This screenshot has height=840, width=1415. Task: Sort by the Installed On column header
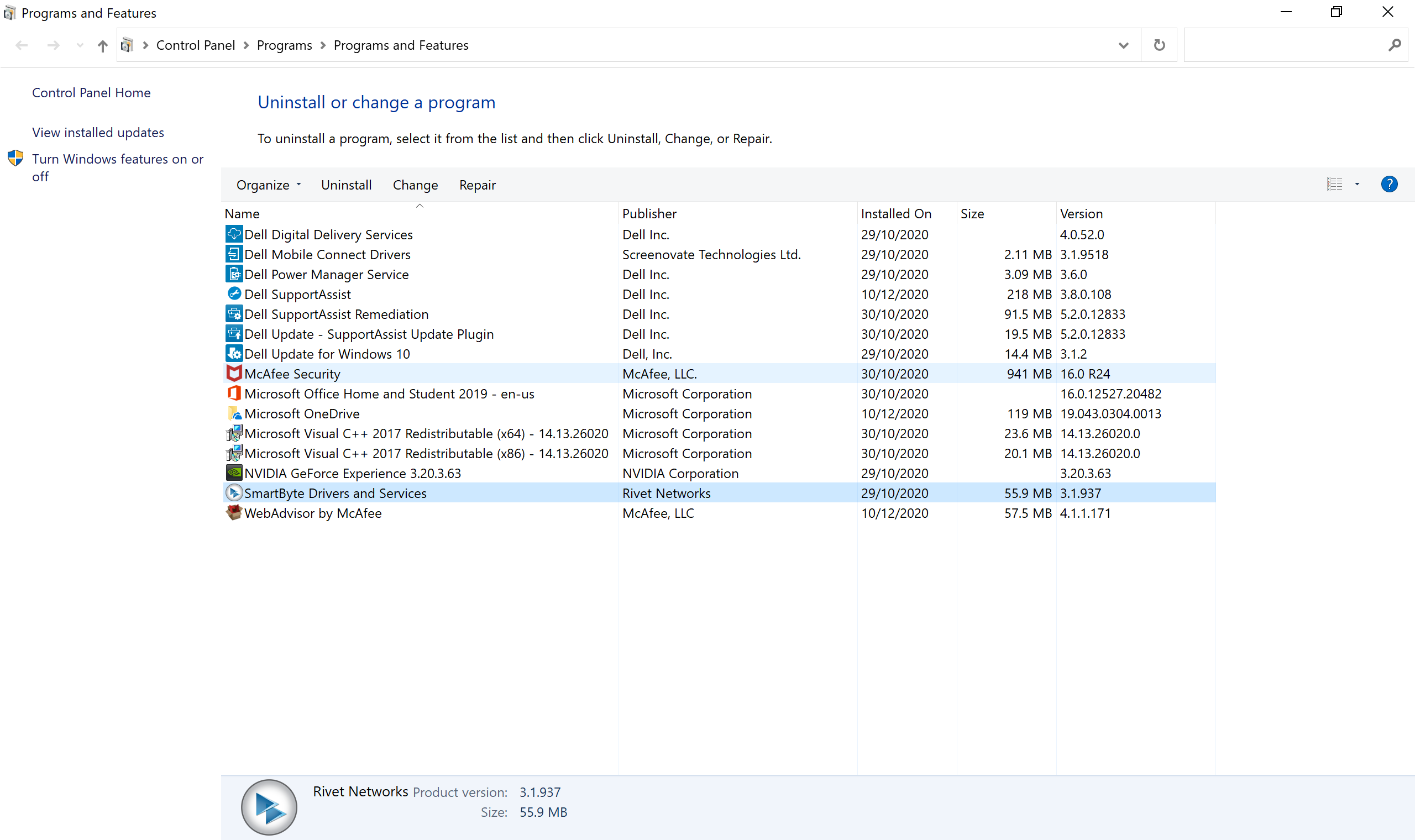pyautogui.click(x=907, y=213)
